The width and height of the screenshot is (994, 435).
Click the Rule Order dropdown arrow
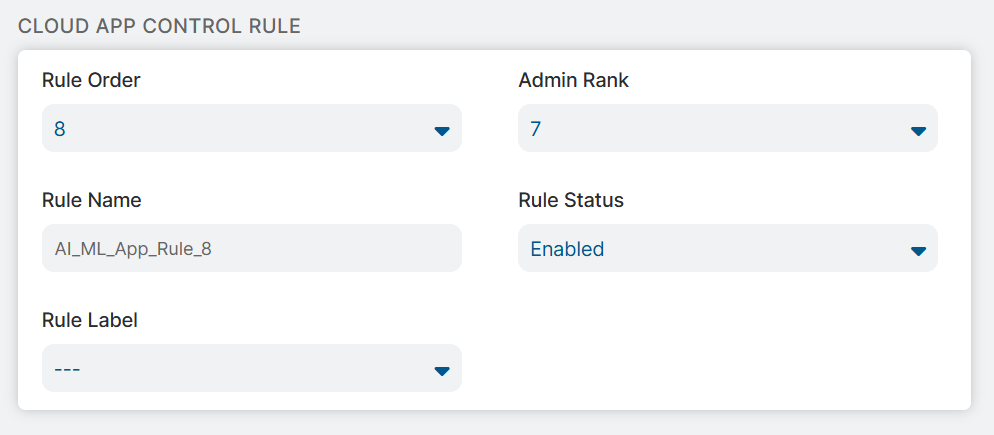(442, 131)
